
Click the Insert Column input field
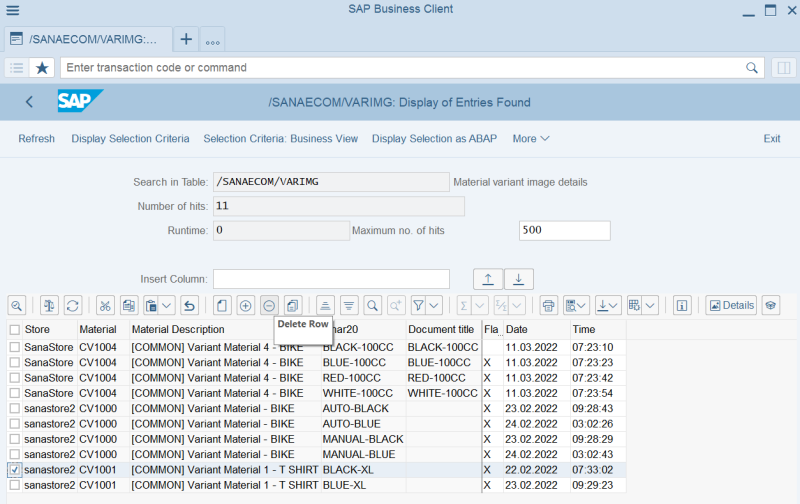[331, 279]
